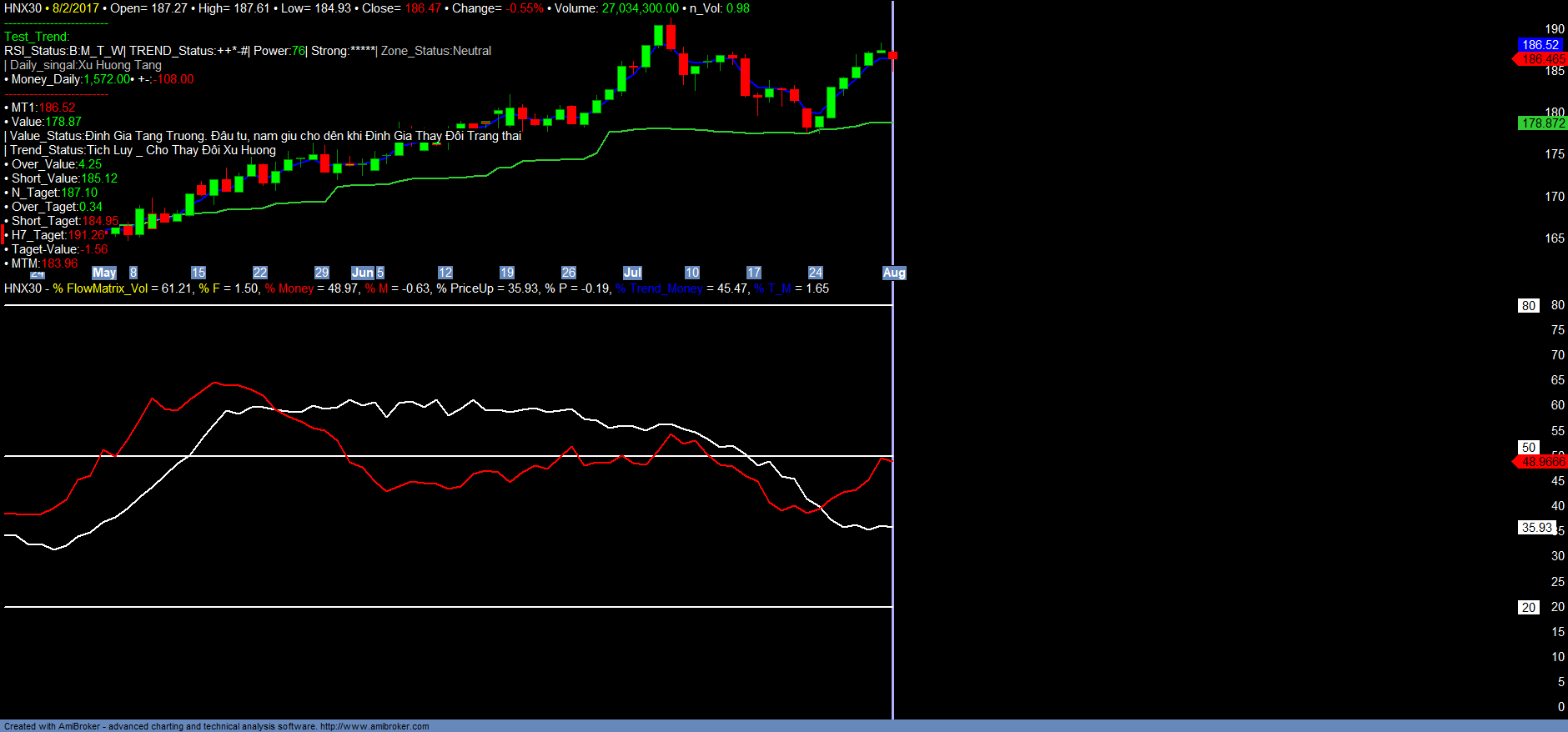Click the HNX30 symbol title at top

coord(23,8)
